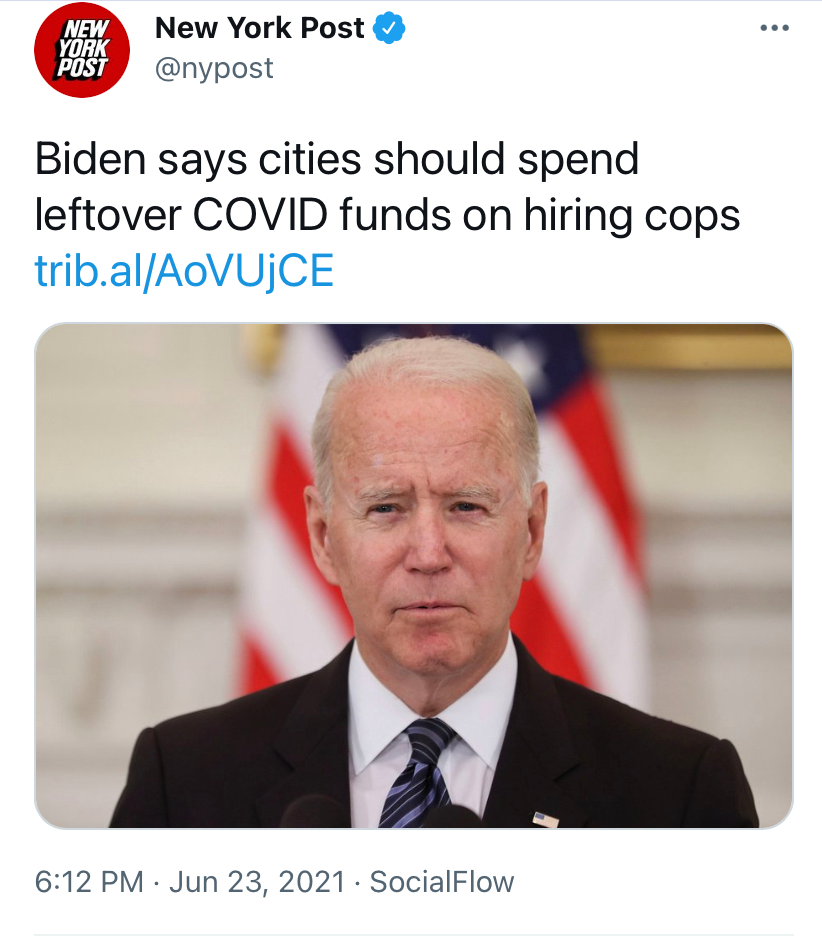Click the word leftover in the tweet
This screenshot has height=947, width=822.
click(x=108, y=214)
